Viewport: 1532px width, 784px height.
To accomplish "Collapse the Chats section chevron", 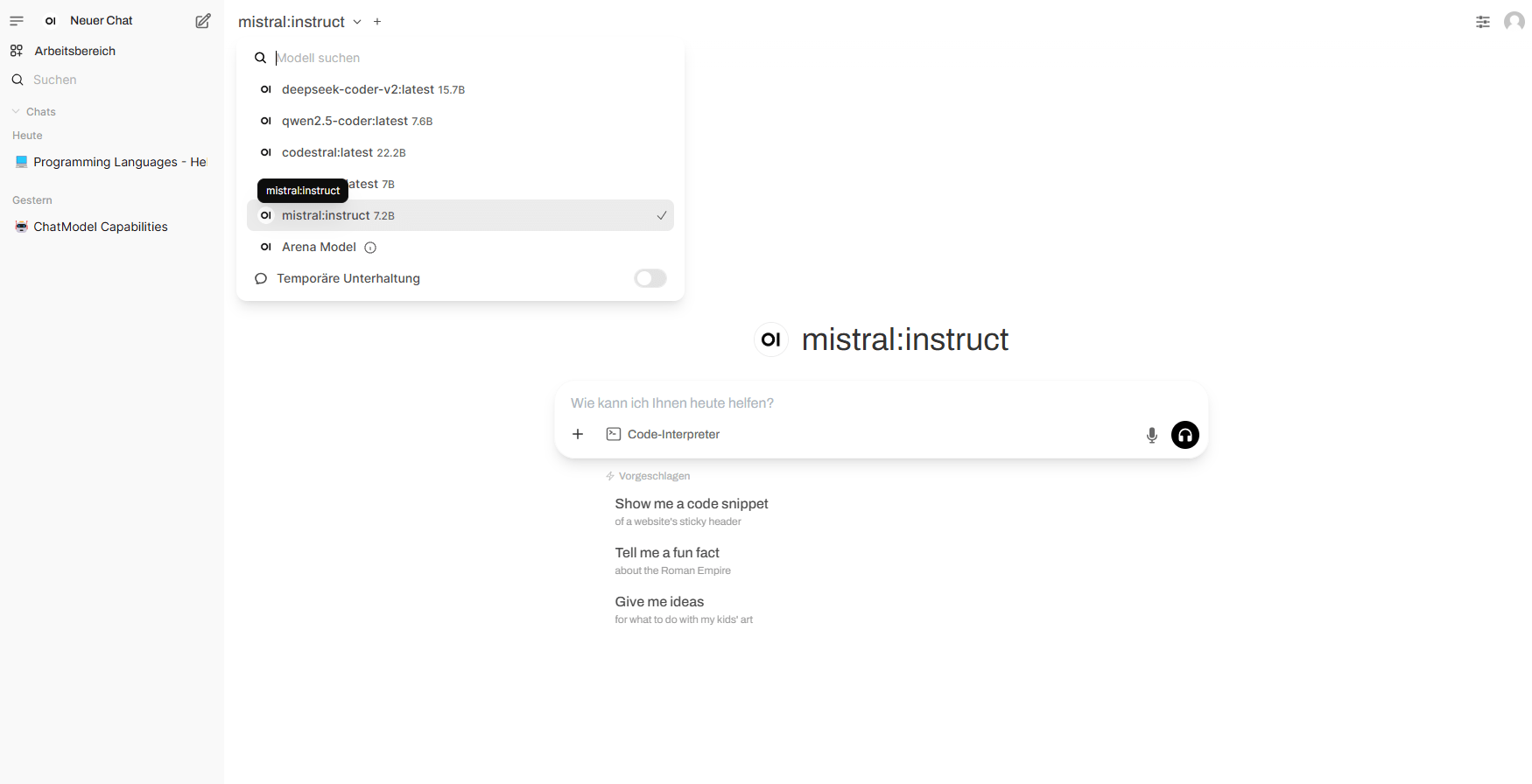I will pyautogui.click(x=16, y=112).
